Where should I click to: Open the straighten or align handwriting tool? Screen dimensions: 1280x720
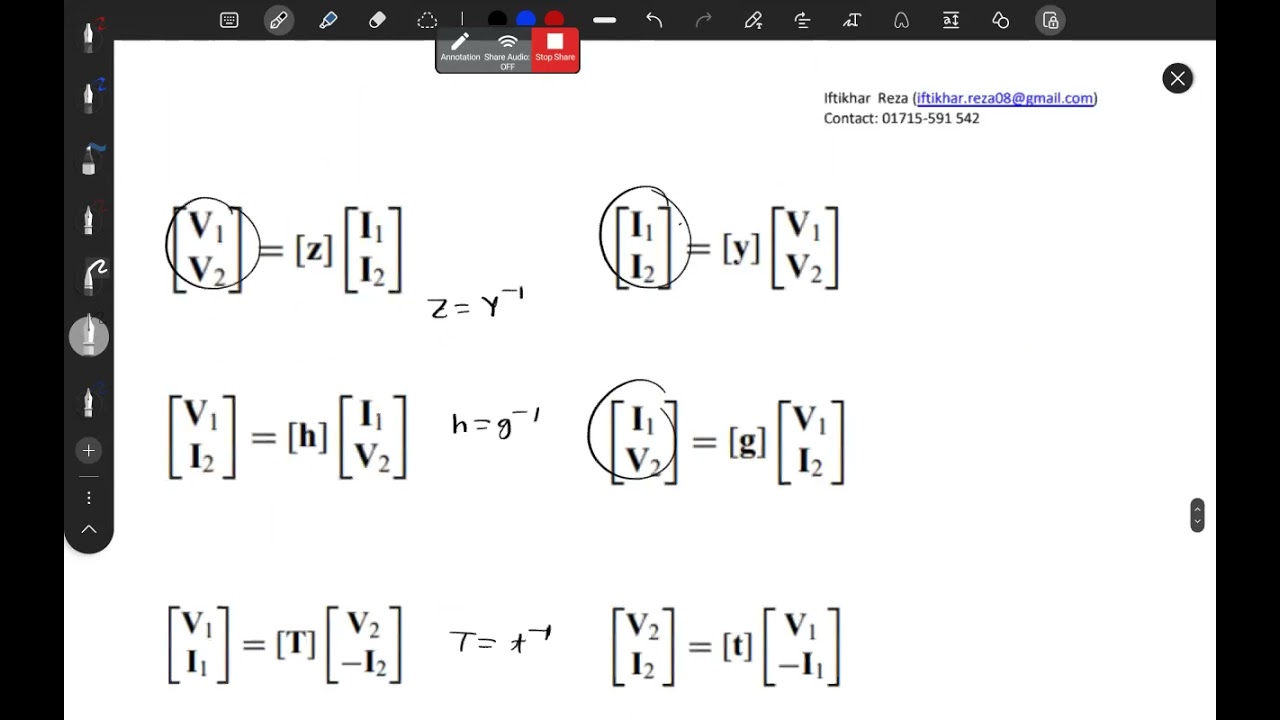[x=802, y=20]
